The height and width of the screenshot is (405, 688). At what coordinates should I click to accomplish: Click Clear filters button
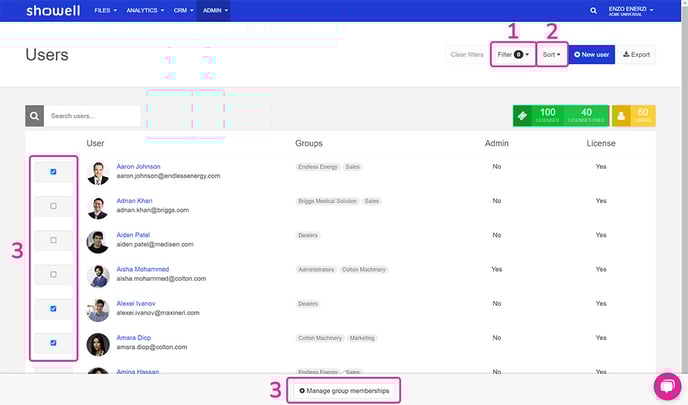467,54
